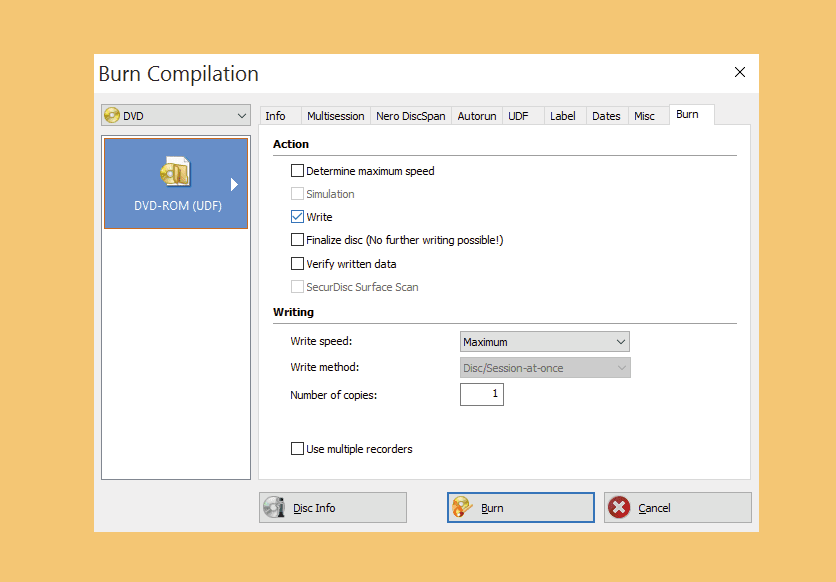Click the DVD disc icon in type selector
This screenshot has height=582, width=836.
click(112, 115)
